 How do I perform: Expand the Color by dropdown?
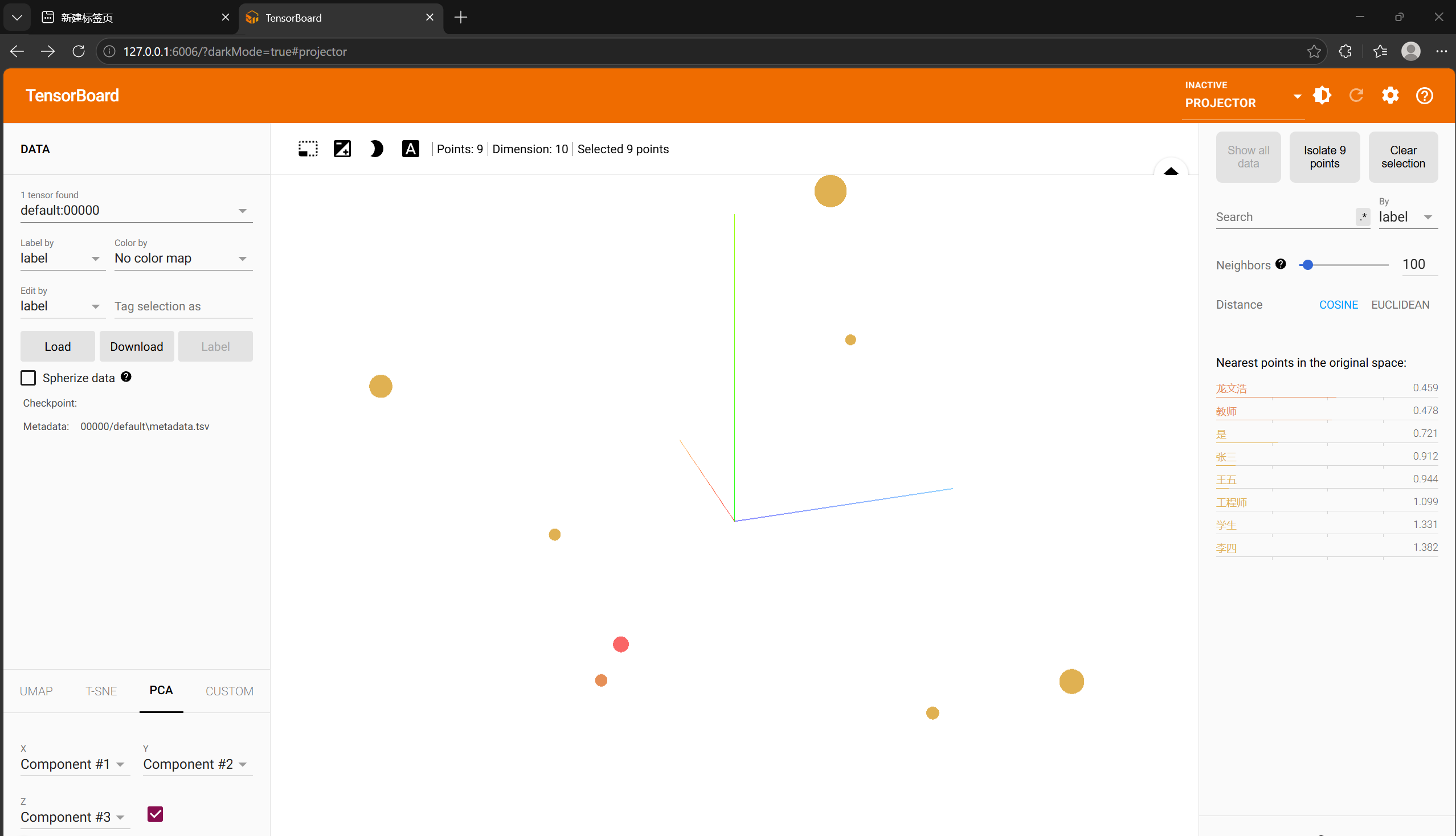[x=183, y=259]
